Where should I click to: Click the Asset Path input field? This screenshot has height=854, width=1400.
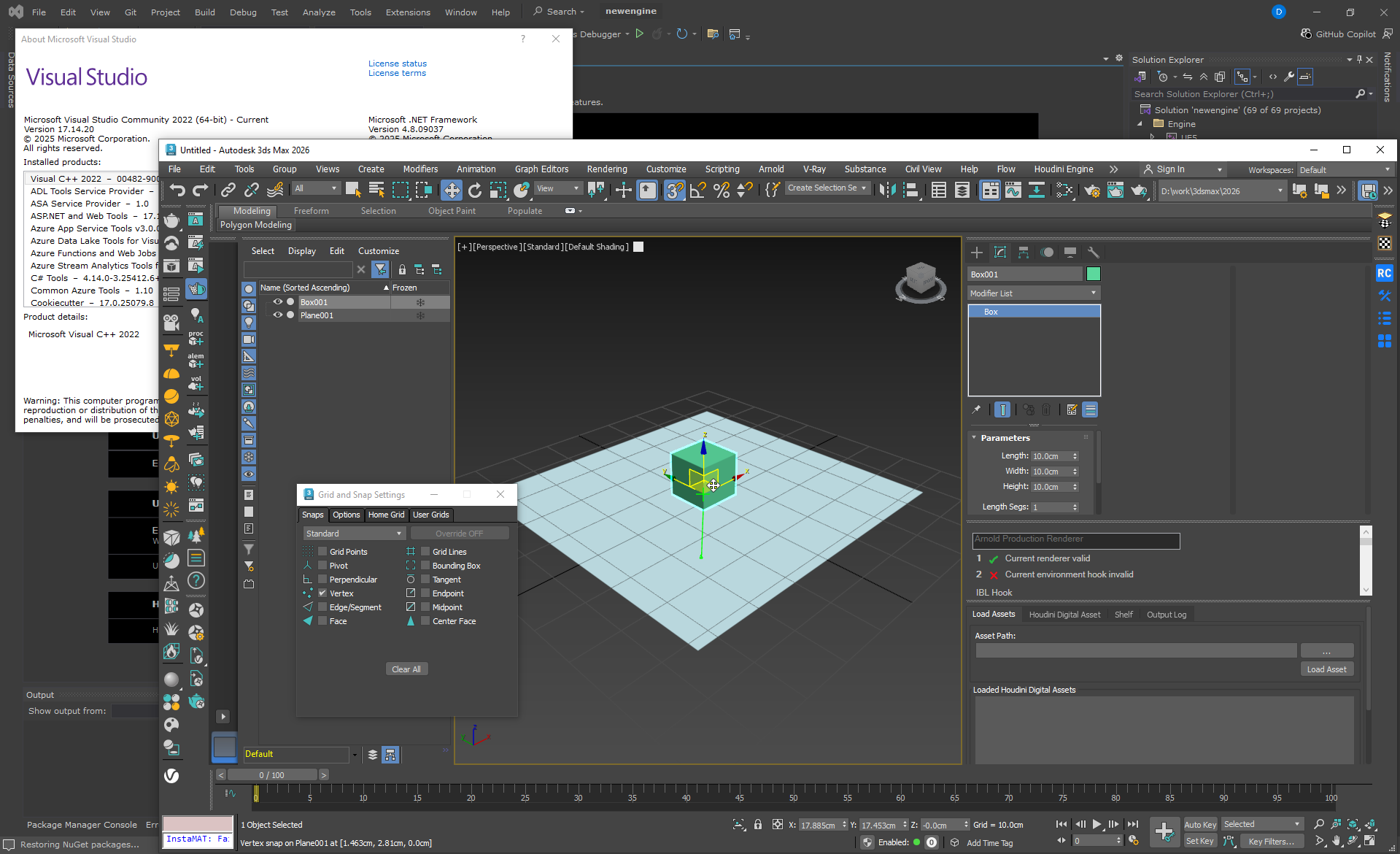(x=1135, y=650)
